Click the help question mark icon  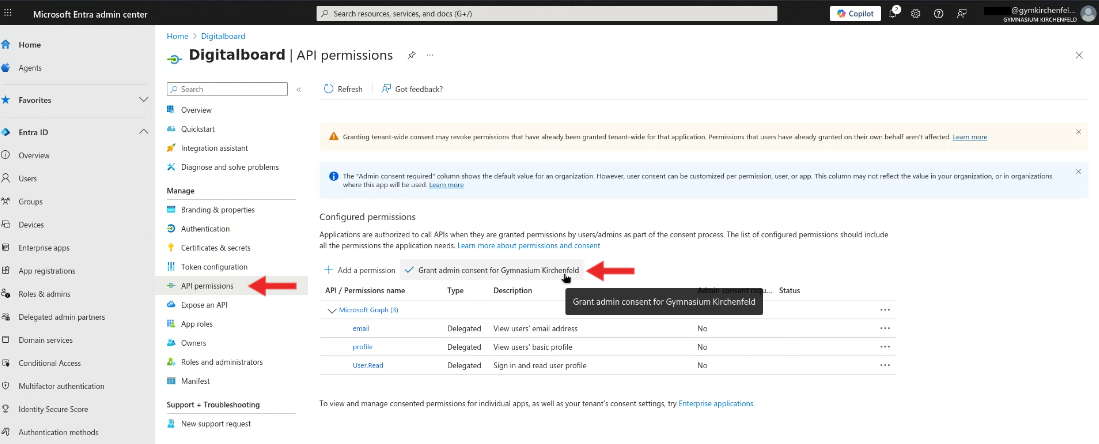tap(938, 14)
